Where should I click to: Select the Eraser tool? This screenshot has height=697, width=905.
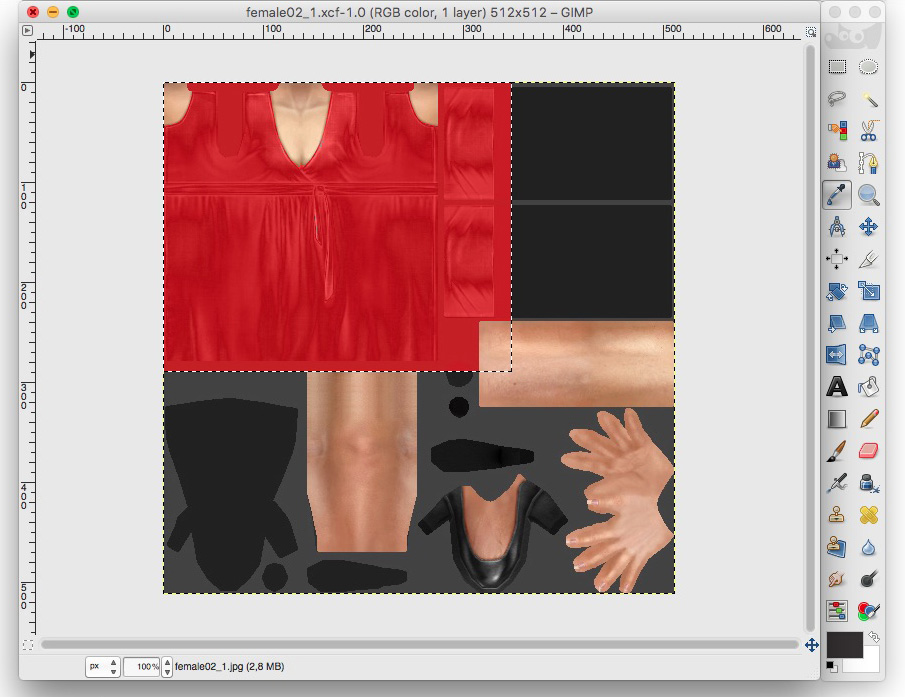point(869,451)
